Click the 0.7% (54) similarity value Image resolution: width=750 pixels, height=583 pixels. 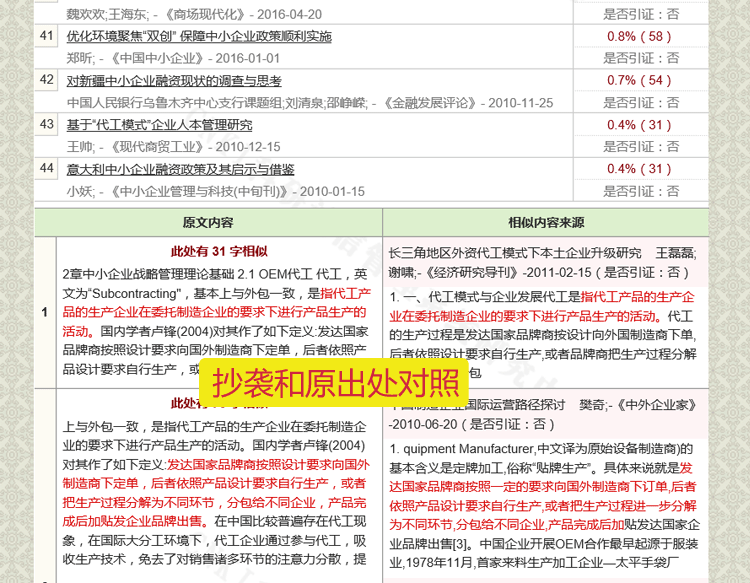click(639, 81)
